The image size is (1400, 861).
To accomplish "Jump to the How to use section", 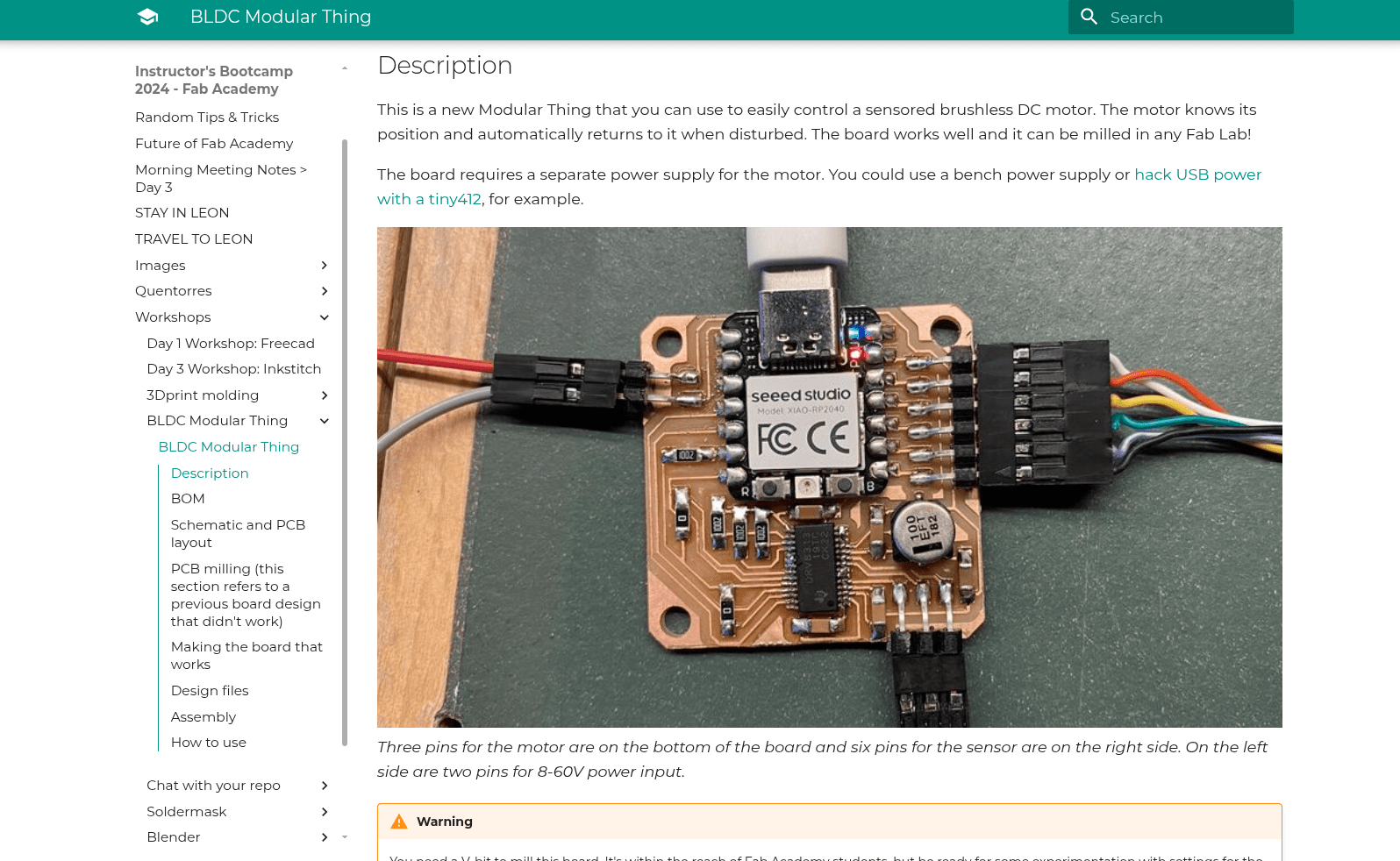I will pyautogui.click(x=209, y=743).
